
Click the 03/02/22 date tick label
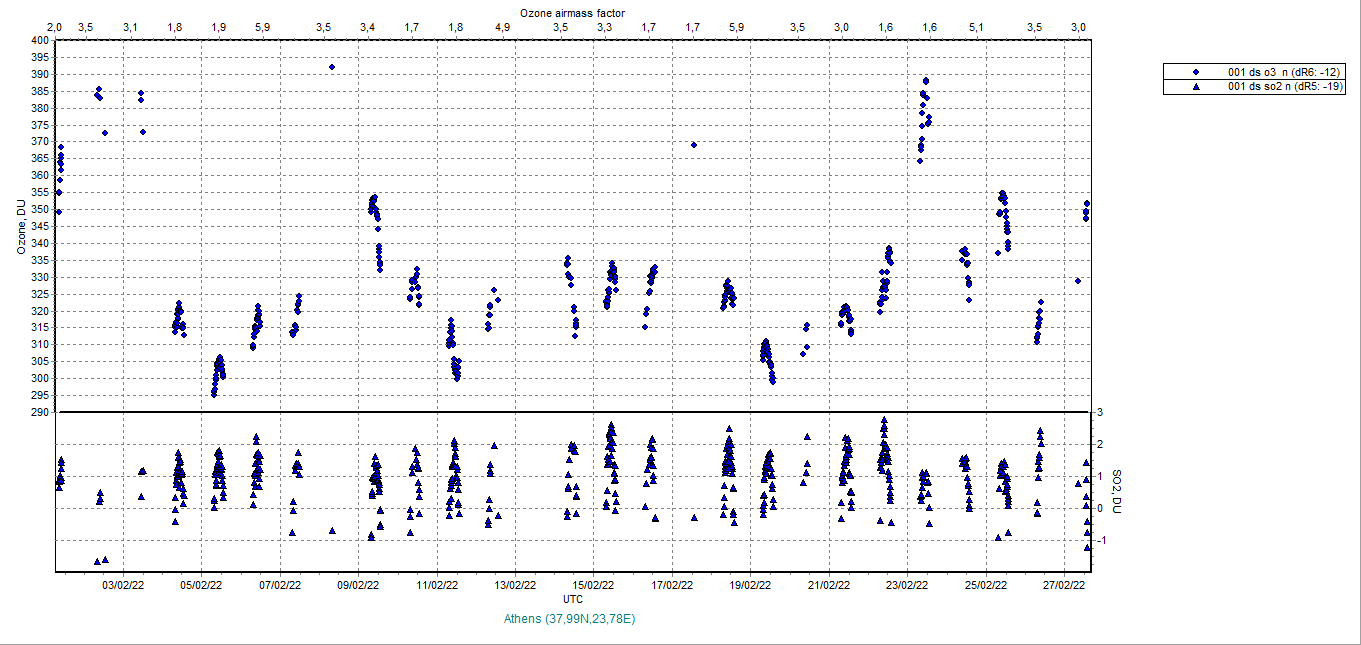coord(123,584)
